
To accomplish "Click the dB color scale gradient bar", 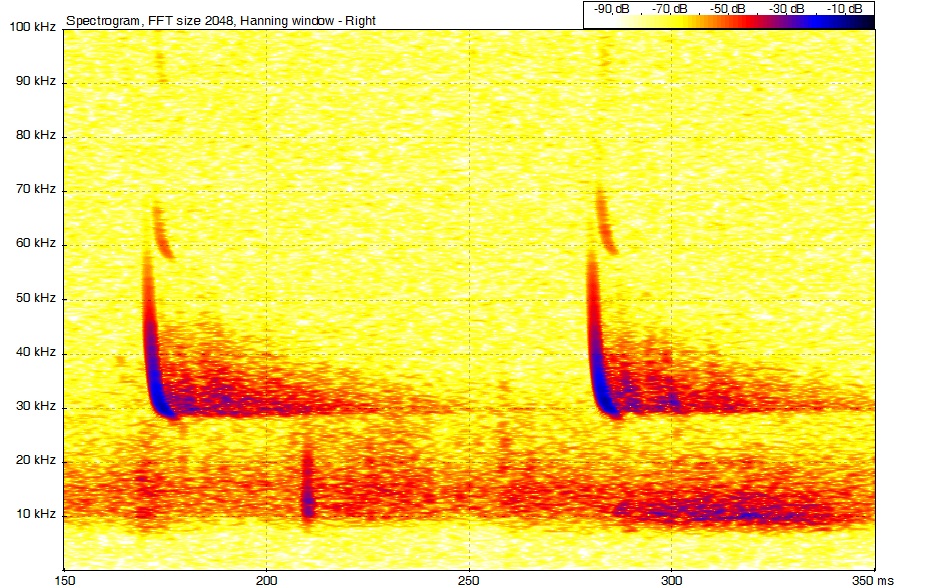I will click(729, 22).
